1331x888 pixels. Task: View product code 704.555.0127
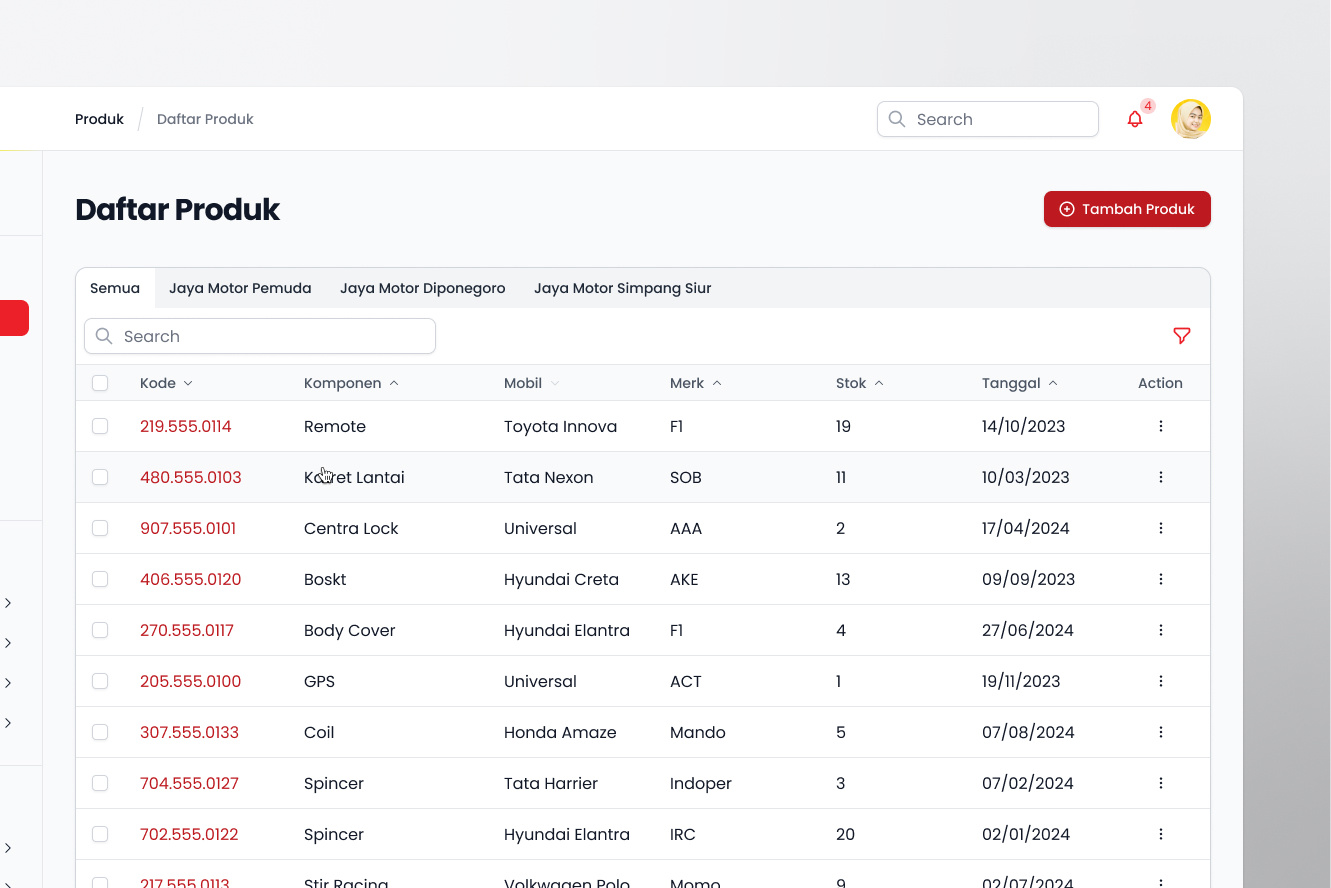[x=190, y=783]
